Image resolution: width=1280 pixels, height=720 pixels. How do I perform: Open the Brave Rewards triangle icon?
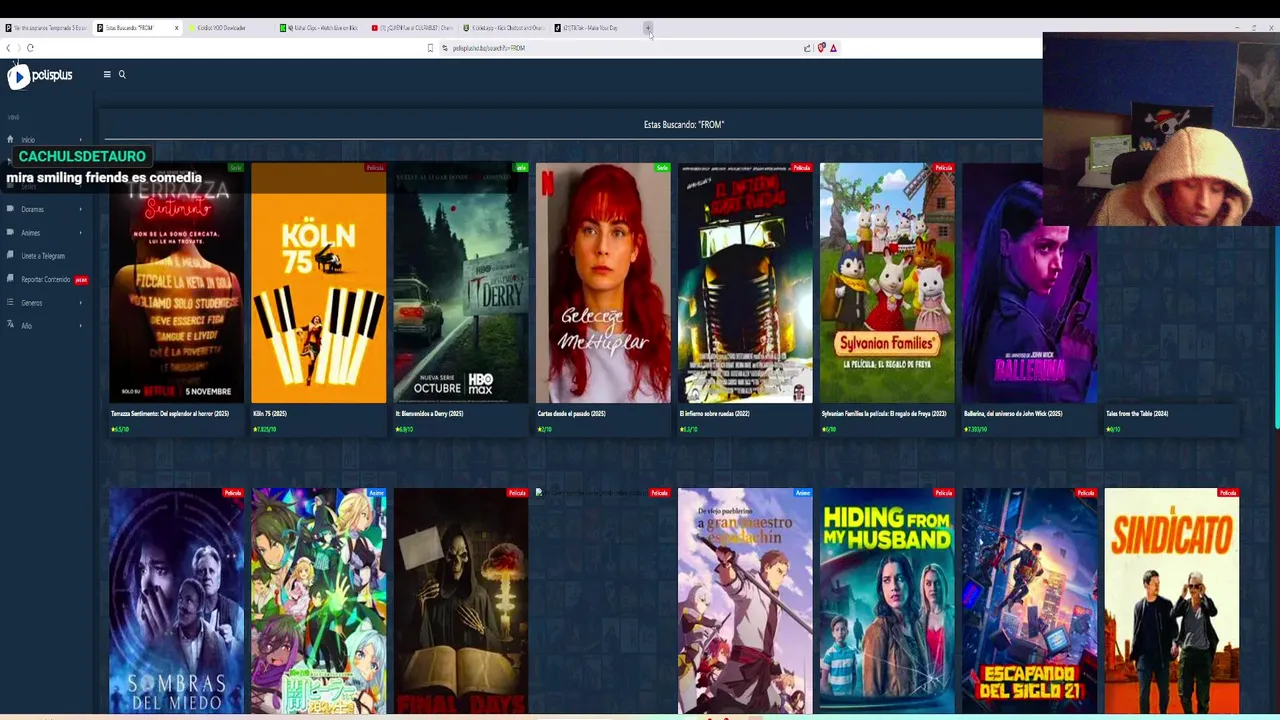[x=833, y=48]
